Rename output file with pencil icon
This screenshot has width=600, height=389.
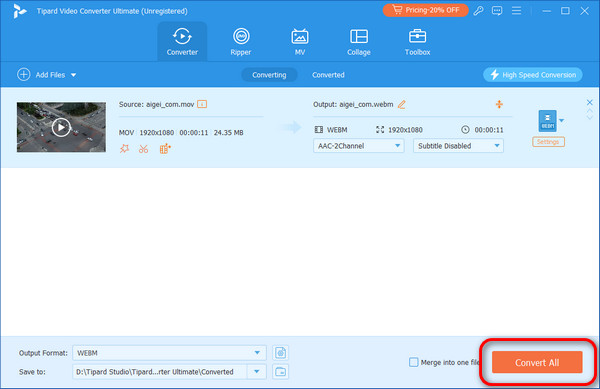coord(401,104)
